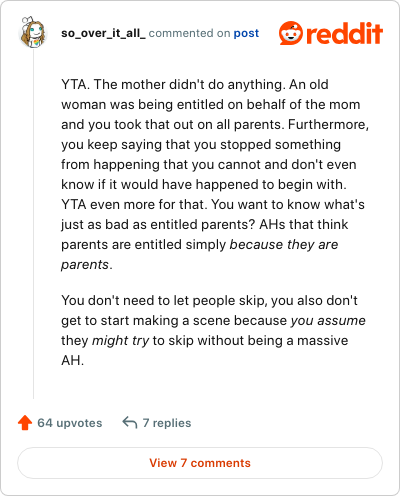Click the orange reddit wordmark

(344, 33)
